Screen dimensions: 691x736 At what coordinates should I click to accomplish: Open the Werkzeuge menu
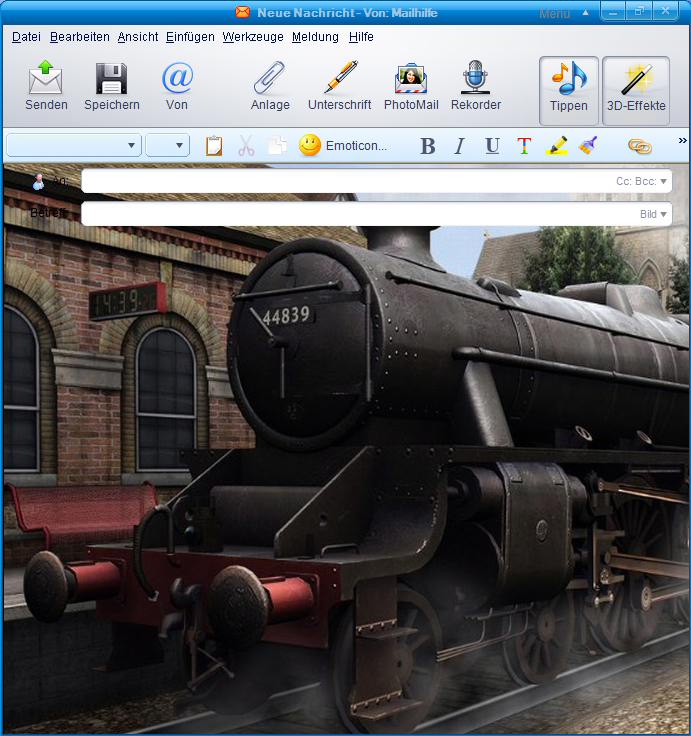pos(253,37)
